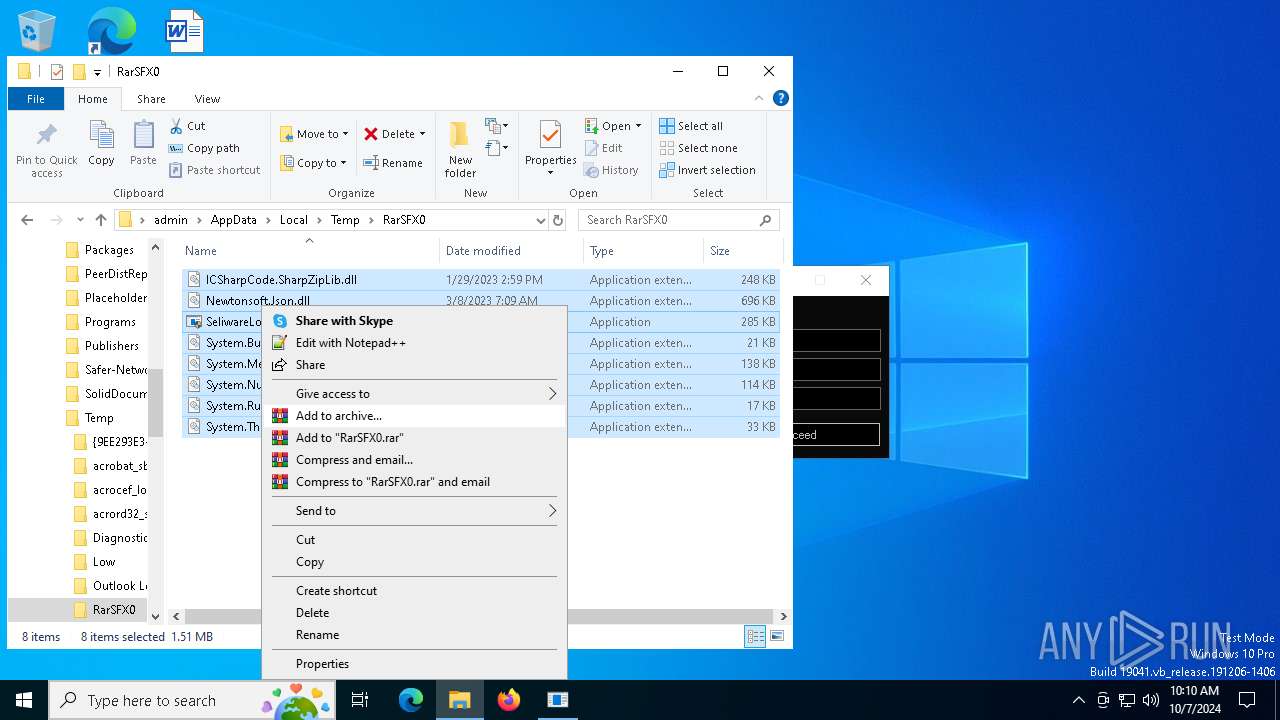Click Select none in the ribbon

coord(698,148)
